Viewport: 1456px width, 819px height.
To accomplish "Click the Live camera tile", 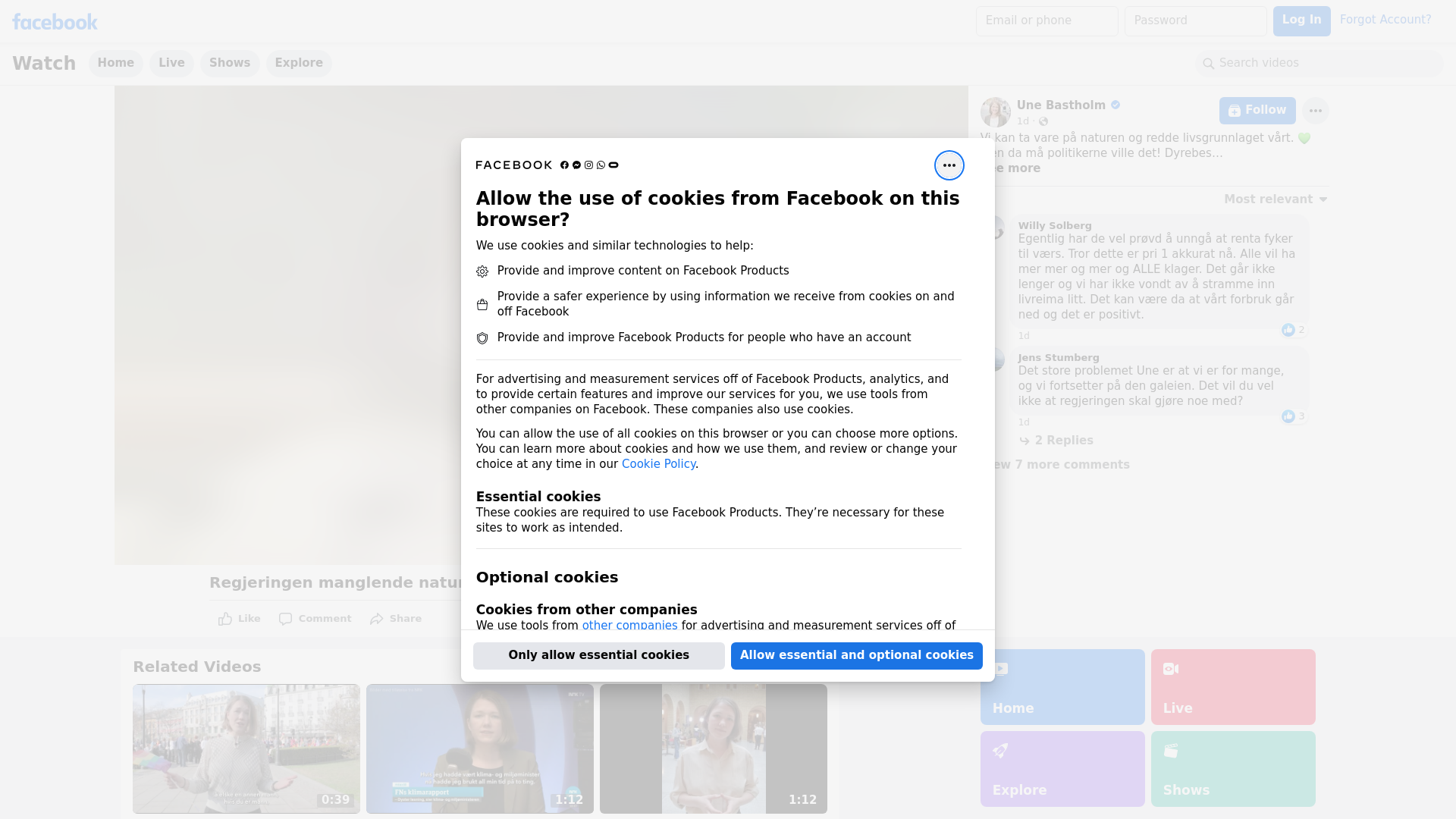I will coord(1232,686).
